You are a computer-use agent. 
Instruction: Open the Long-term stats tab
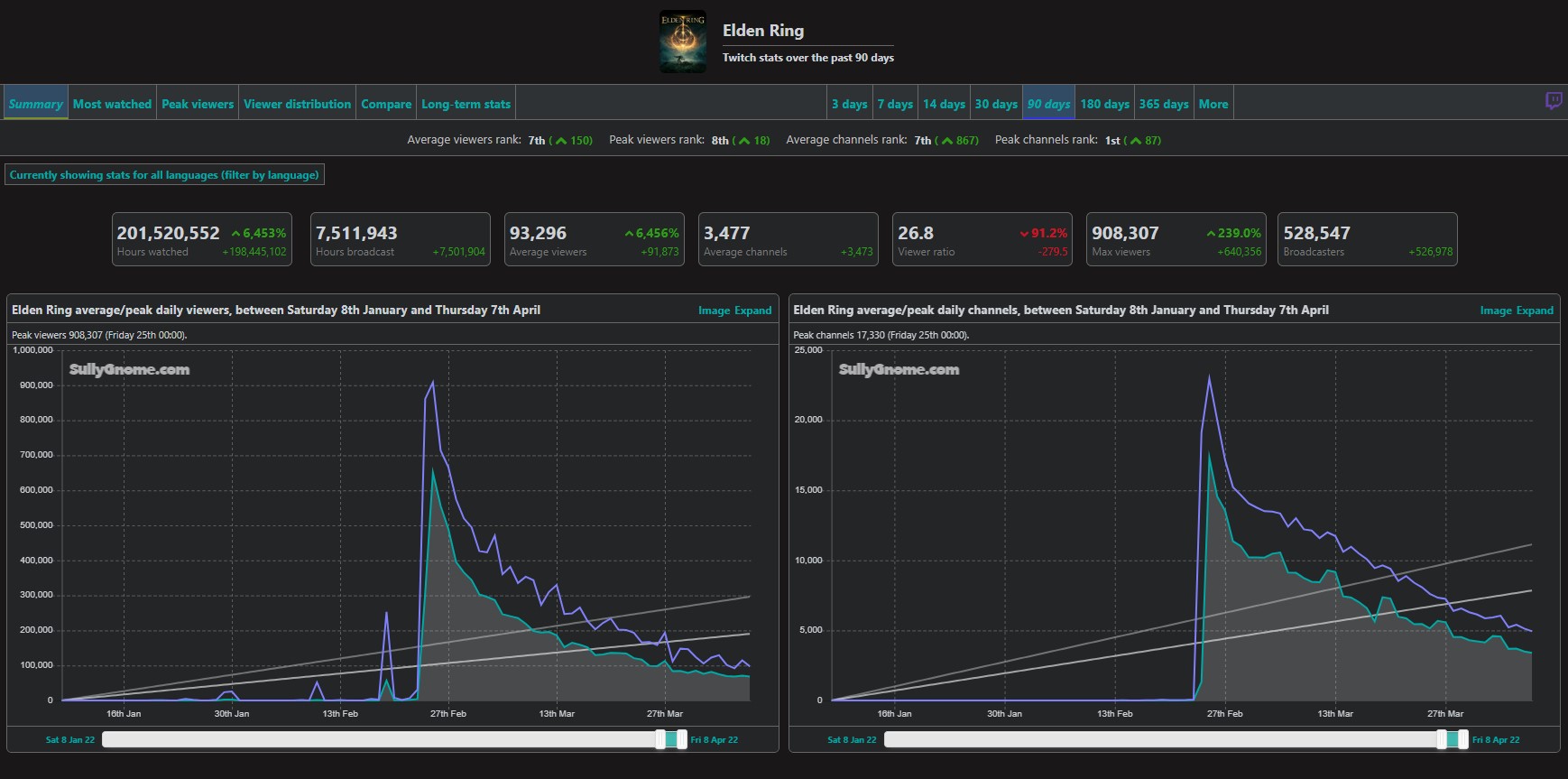point(466,104)
